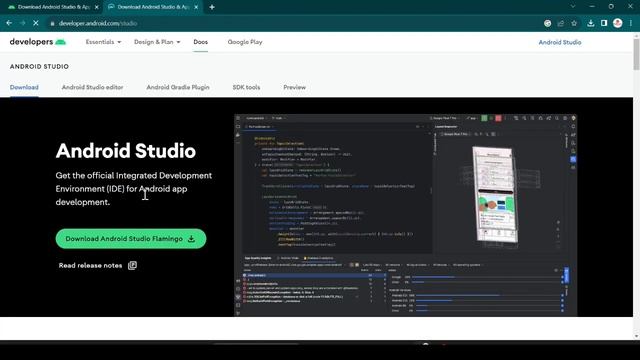Click the developers Android logo

pyautogui.click(x=38, y=42)
